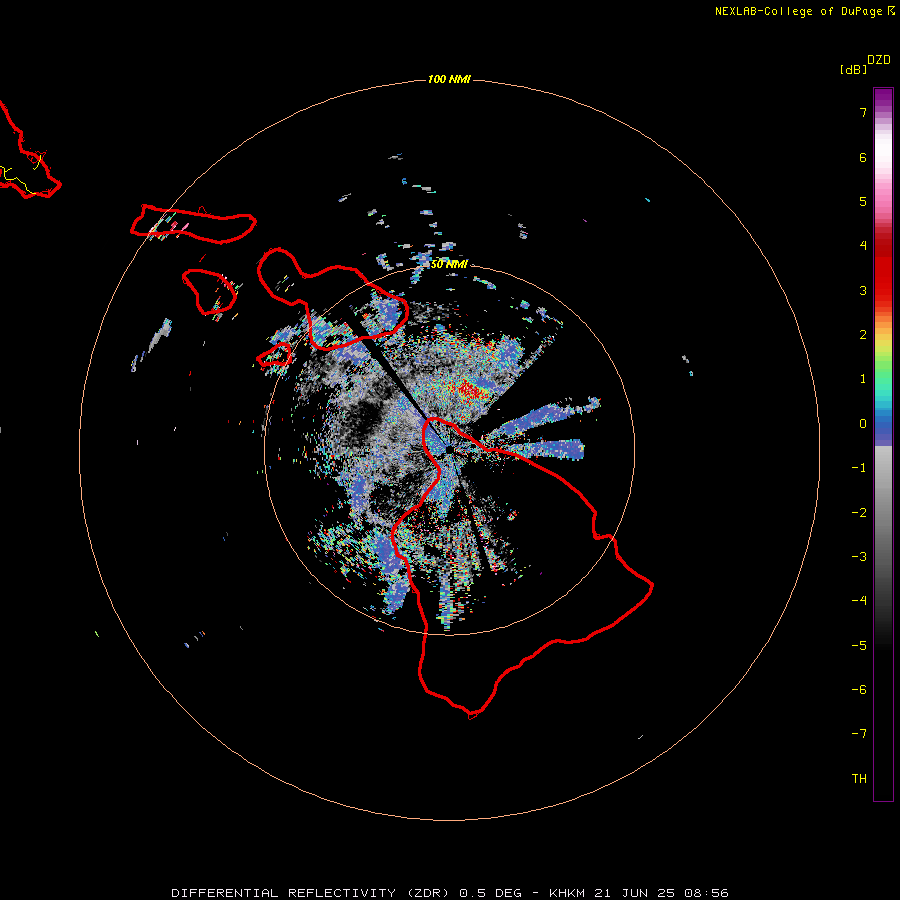This screenshot has height=900, width=900.
Task: Click the -5 dB value on color scale
Action: [859, 646]
